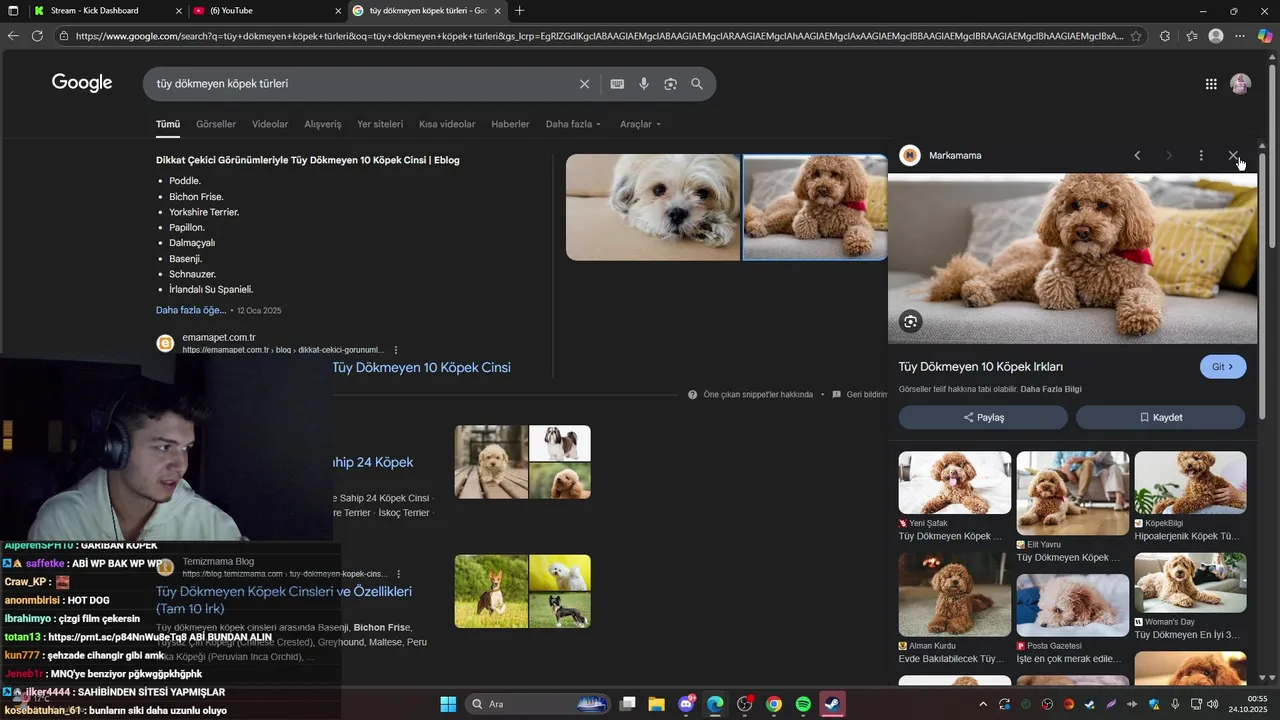Go to previous image in preview panel

(x=1137, y=155)
